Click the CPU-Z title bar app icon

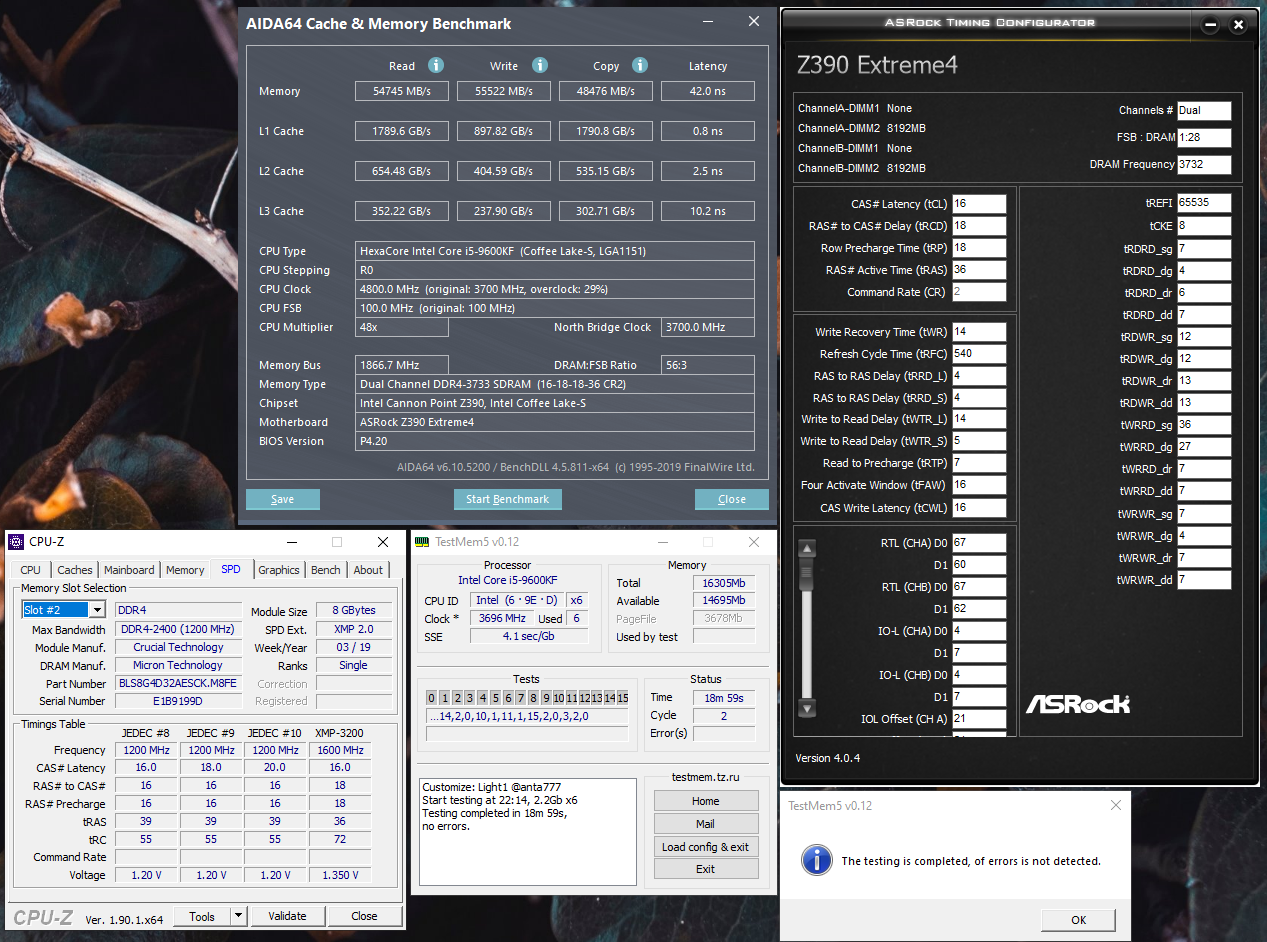[x=16, y=542]
